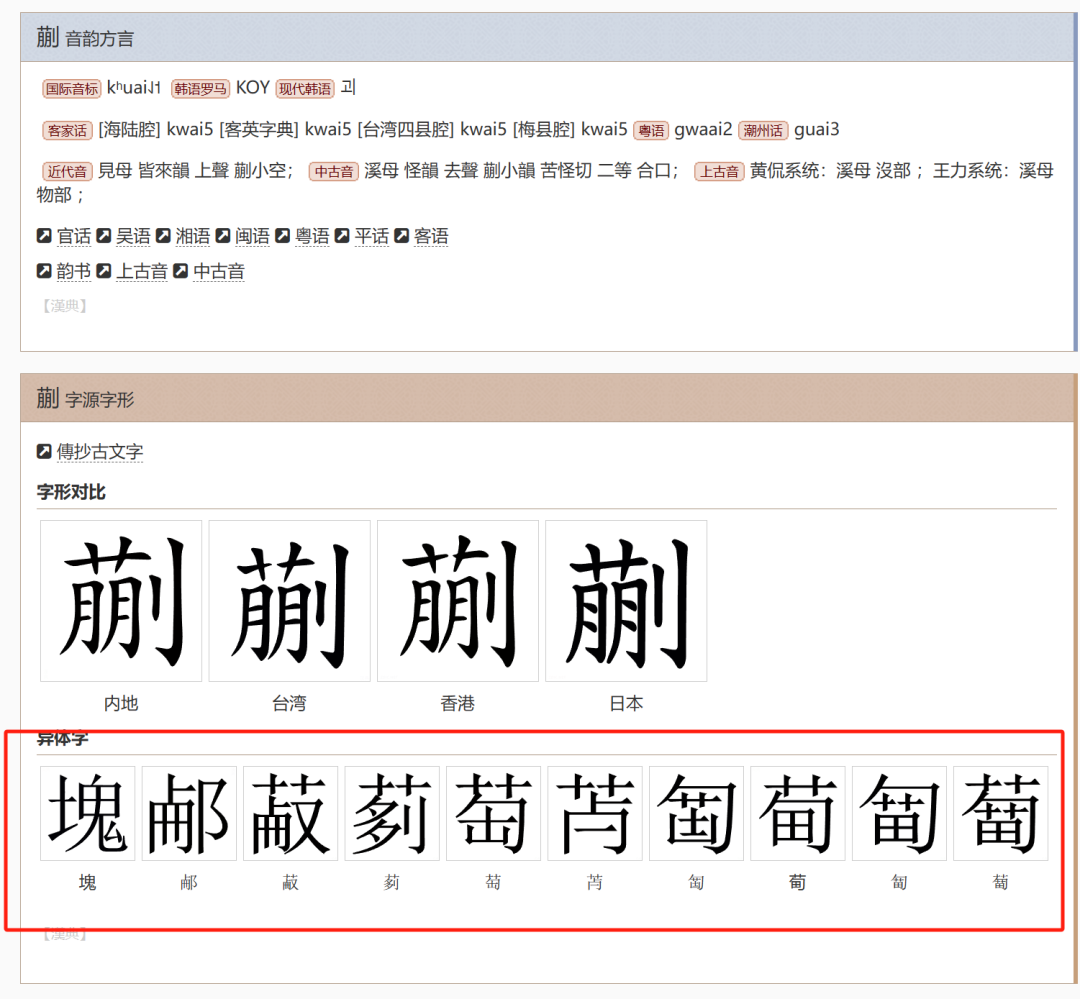Open the 湘语 dialect link
This screenshot has width=1080, height=999.
tap(193, 236)
